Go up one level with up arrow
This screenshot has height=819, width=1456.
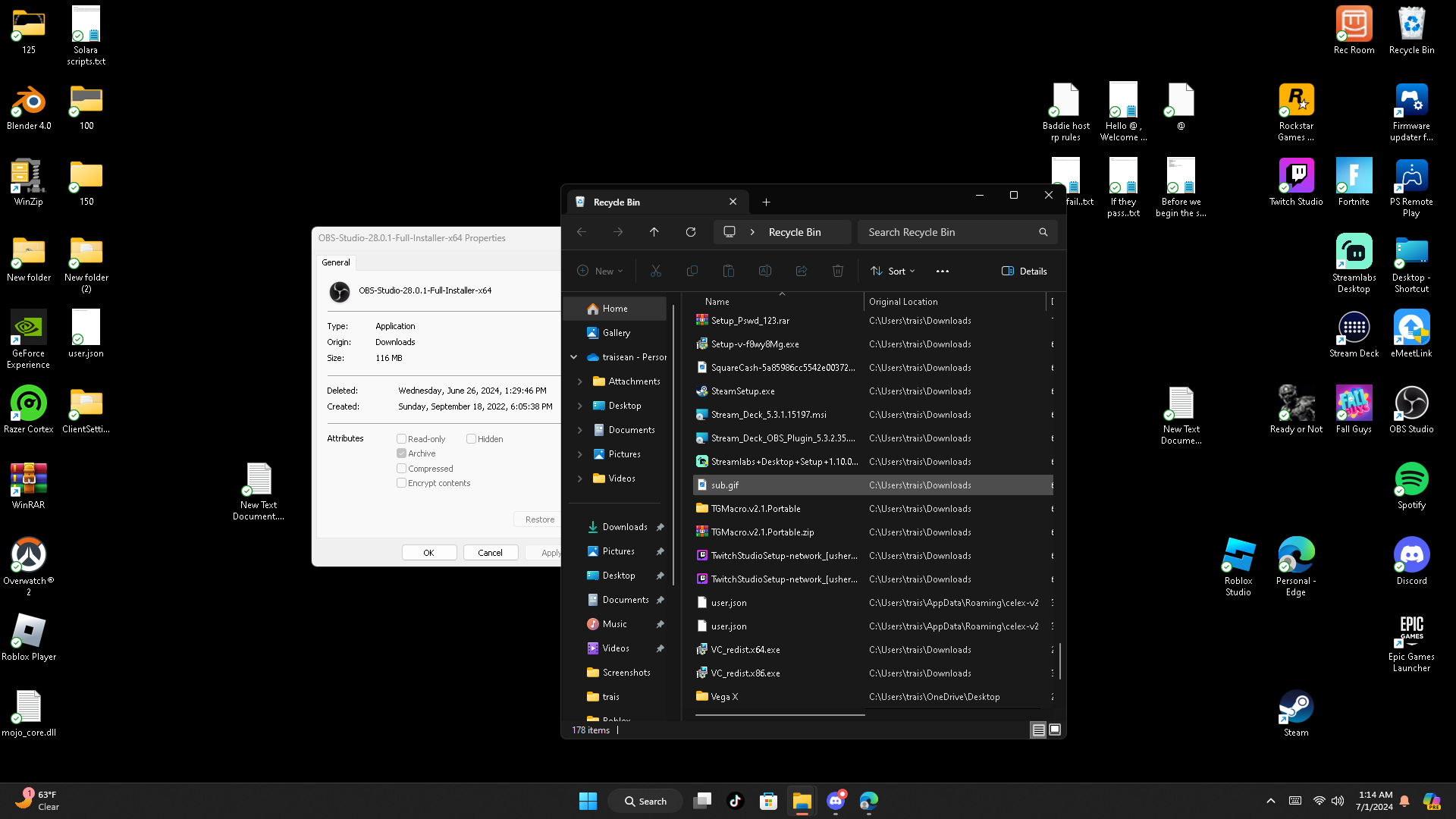[x=654, y=232]
